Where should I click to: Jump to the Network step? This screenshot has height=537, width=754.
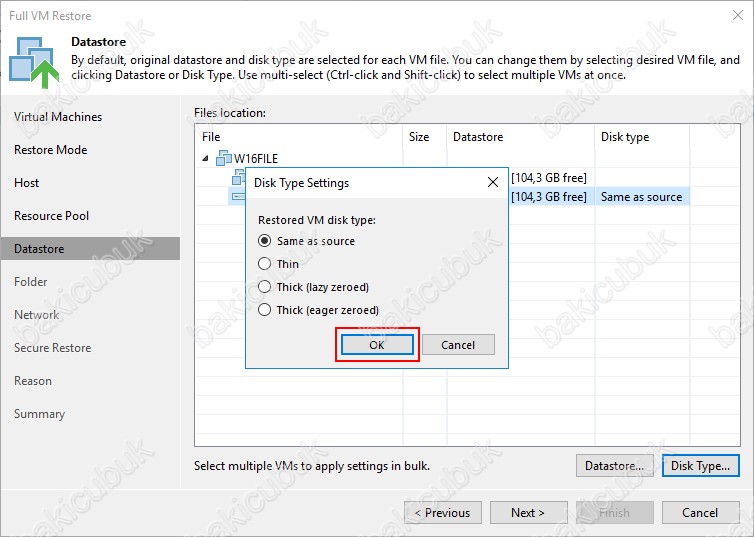pos(37,314)
